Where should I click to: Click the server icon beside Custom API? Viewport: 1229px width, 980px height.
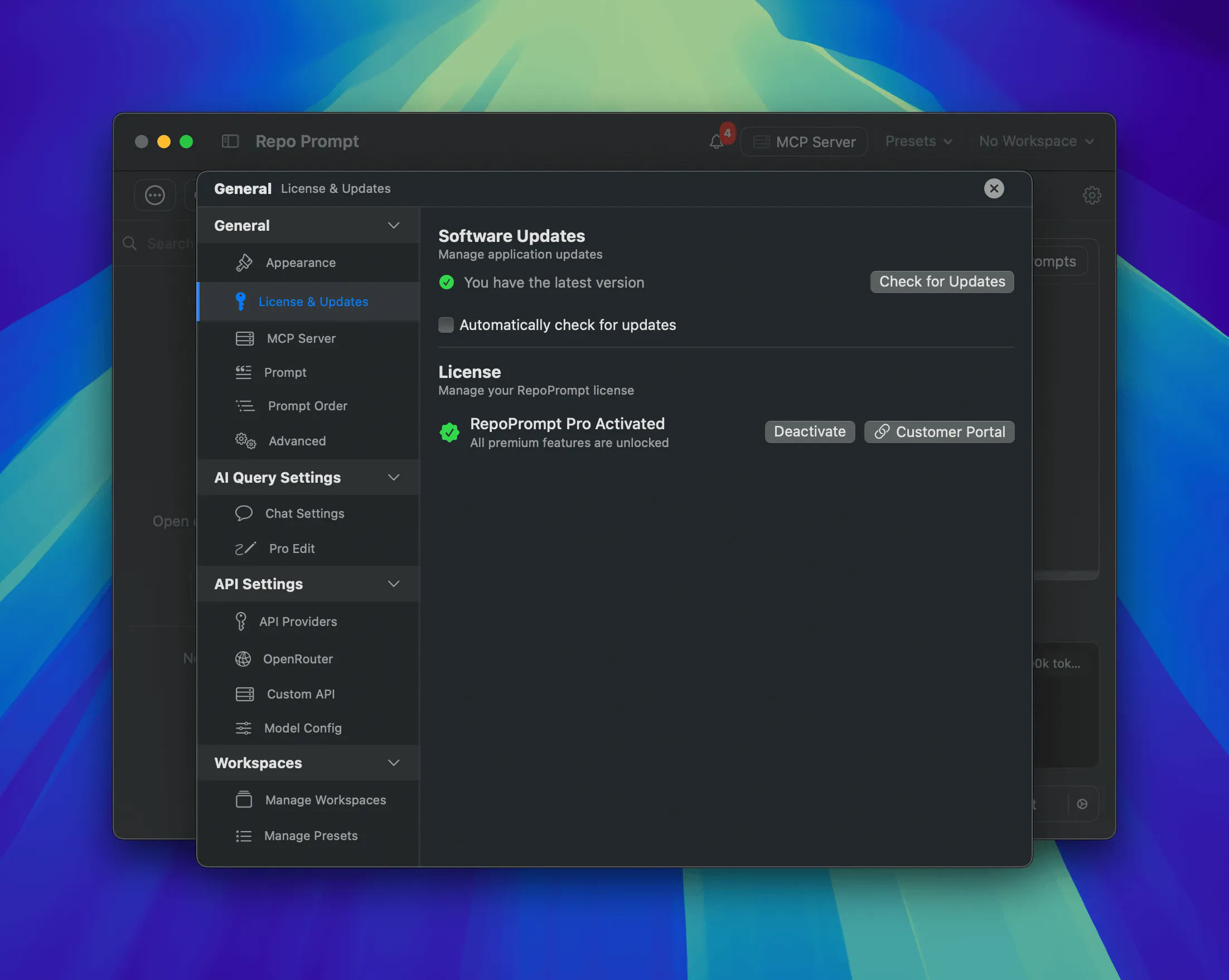coord(245,694)
